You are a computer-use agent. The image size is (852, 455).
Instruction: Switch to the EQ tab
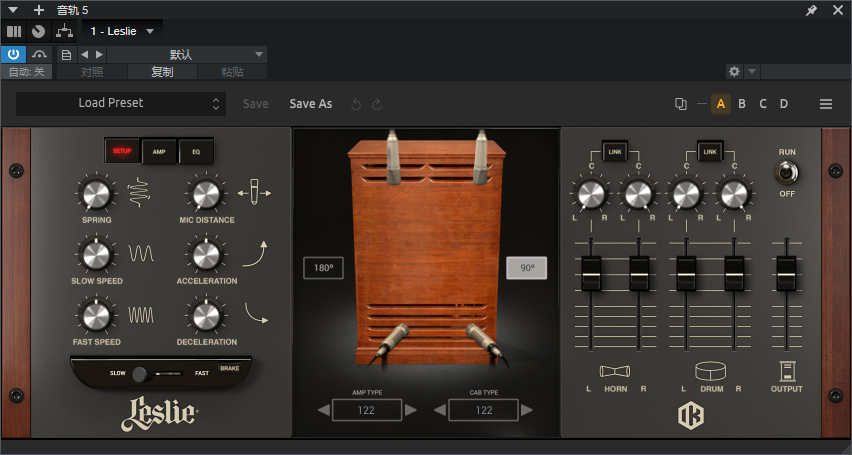[x=196, y=151]
